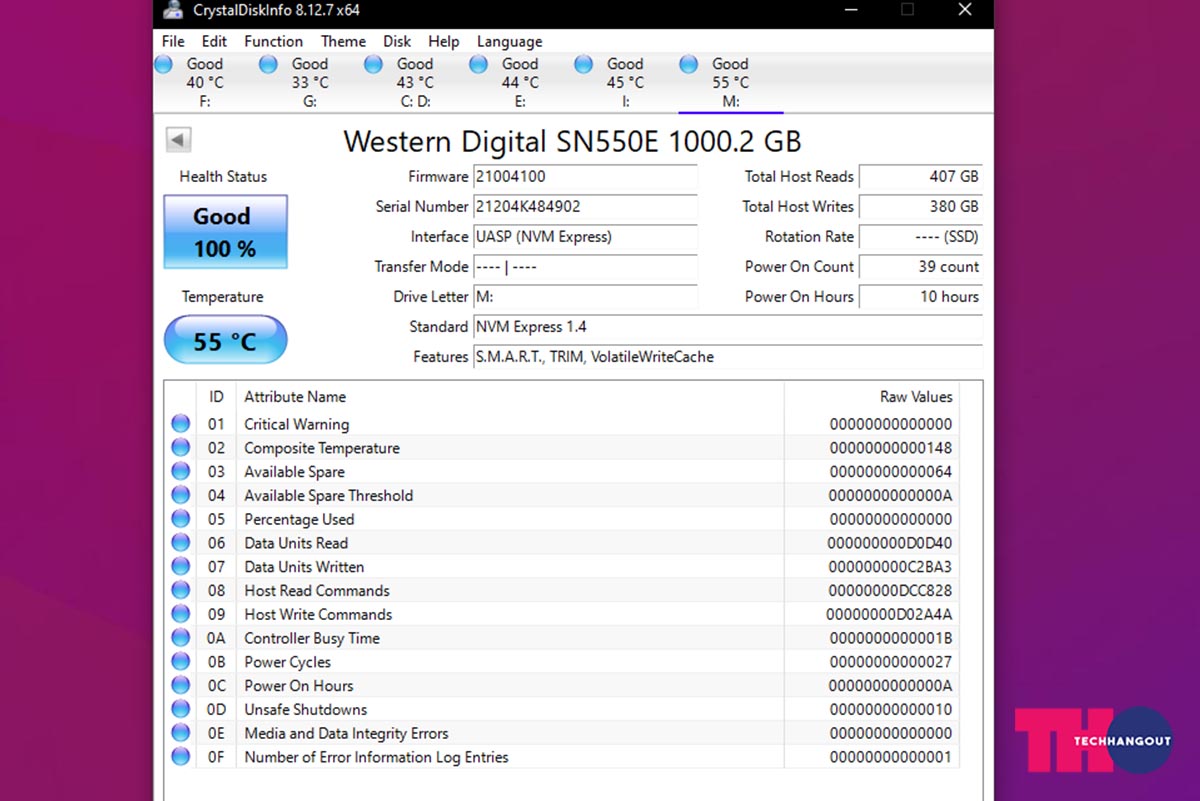This screenshot has width=1200, height=801.
Task: Select the drive M: disk tab
Action: pos(730,83)
